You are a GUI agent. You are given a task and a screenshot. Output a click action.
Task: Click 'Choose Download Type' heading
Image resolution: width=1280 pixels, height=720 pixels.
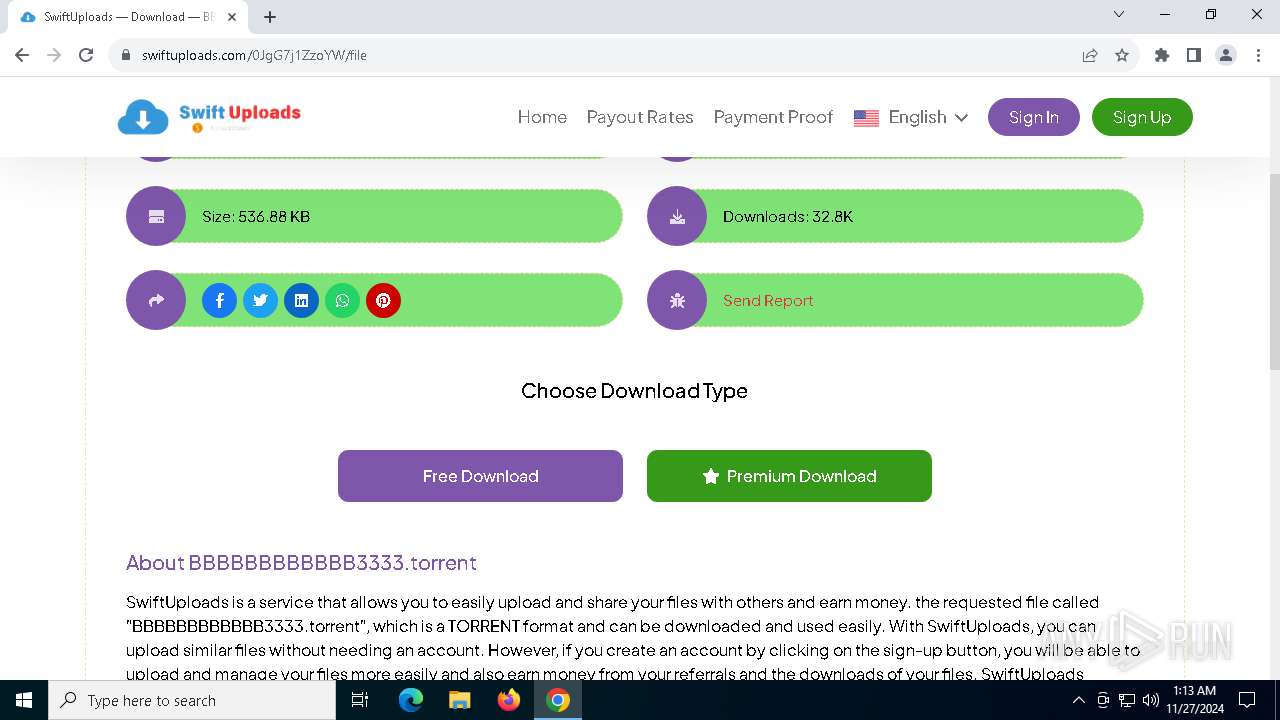coord(634,391)
